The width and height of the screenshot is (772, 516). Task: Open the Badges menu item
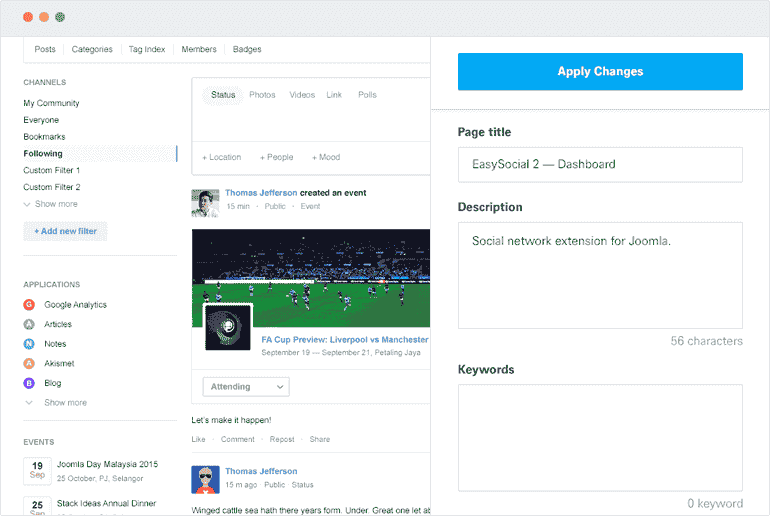pos(247,49)
